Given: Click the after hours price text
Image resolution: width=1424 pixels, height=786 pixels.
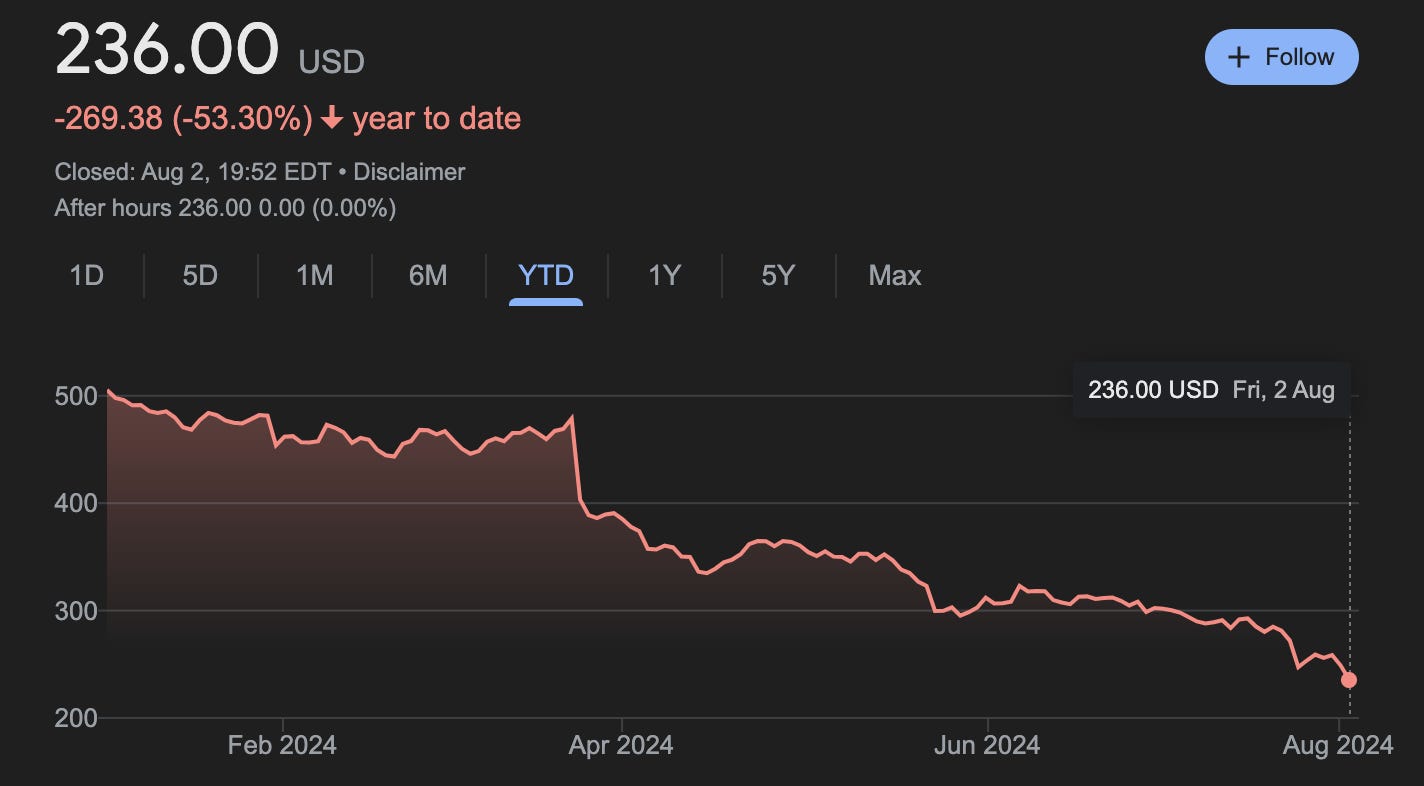Looking at the screenshot, I should click(225, 208).
